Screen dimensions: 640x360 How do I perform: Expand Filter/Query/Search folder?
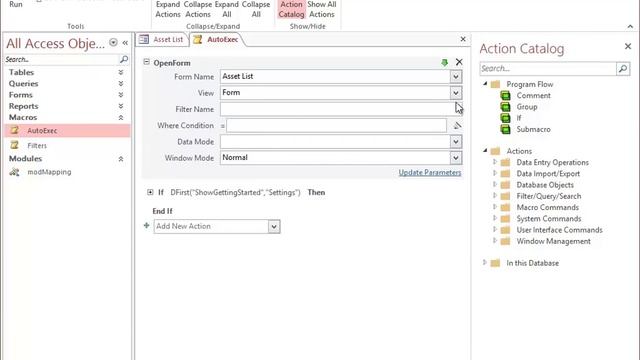[495, 196]
